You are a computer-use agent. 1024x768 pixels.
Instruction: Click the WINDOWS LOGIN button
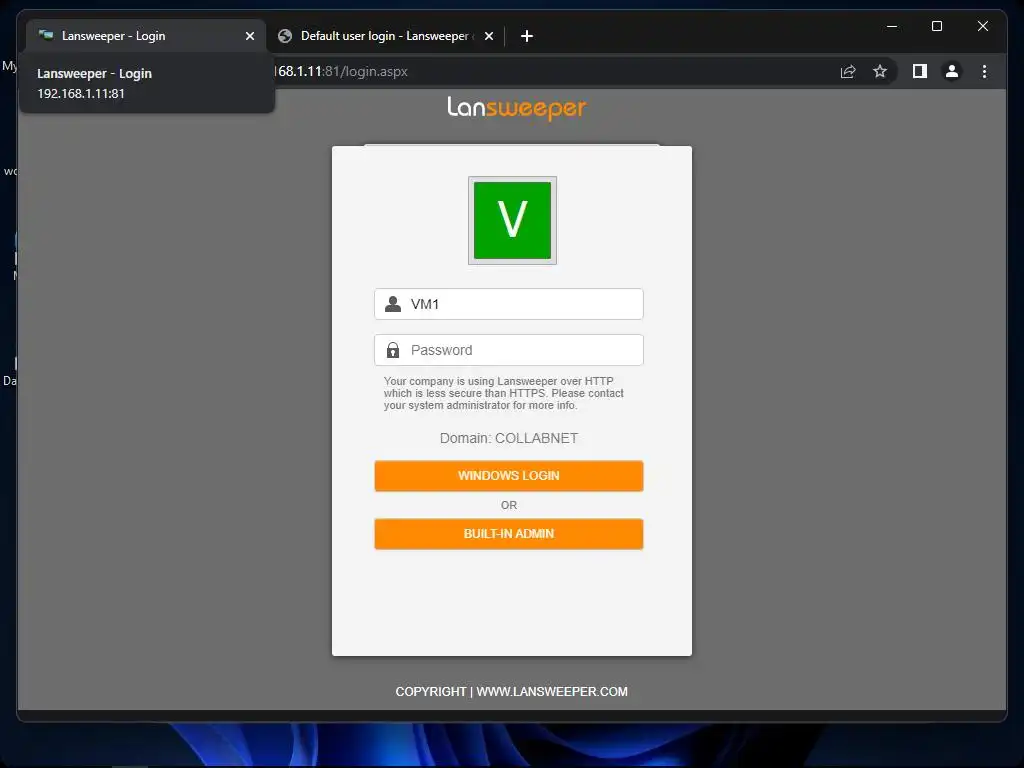tap(508, 475)
